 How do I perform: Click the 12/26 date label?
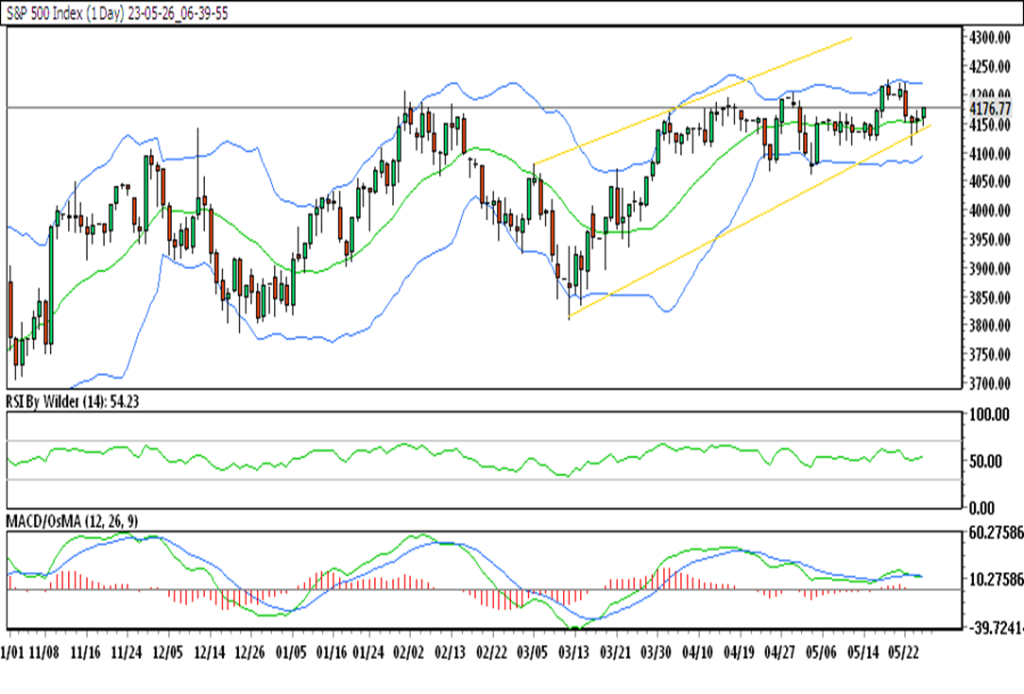pyautogui.click(x=250, y=652)
